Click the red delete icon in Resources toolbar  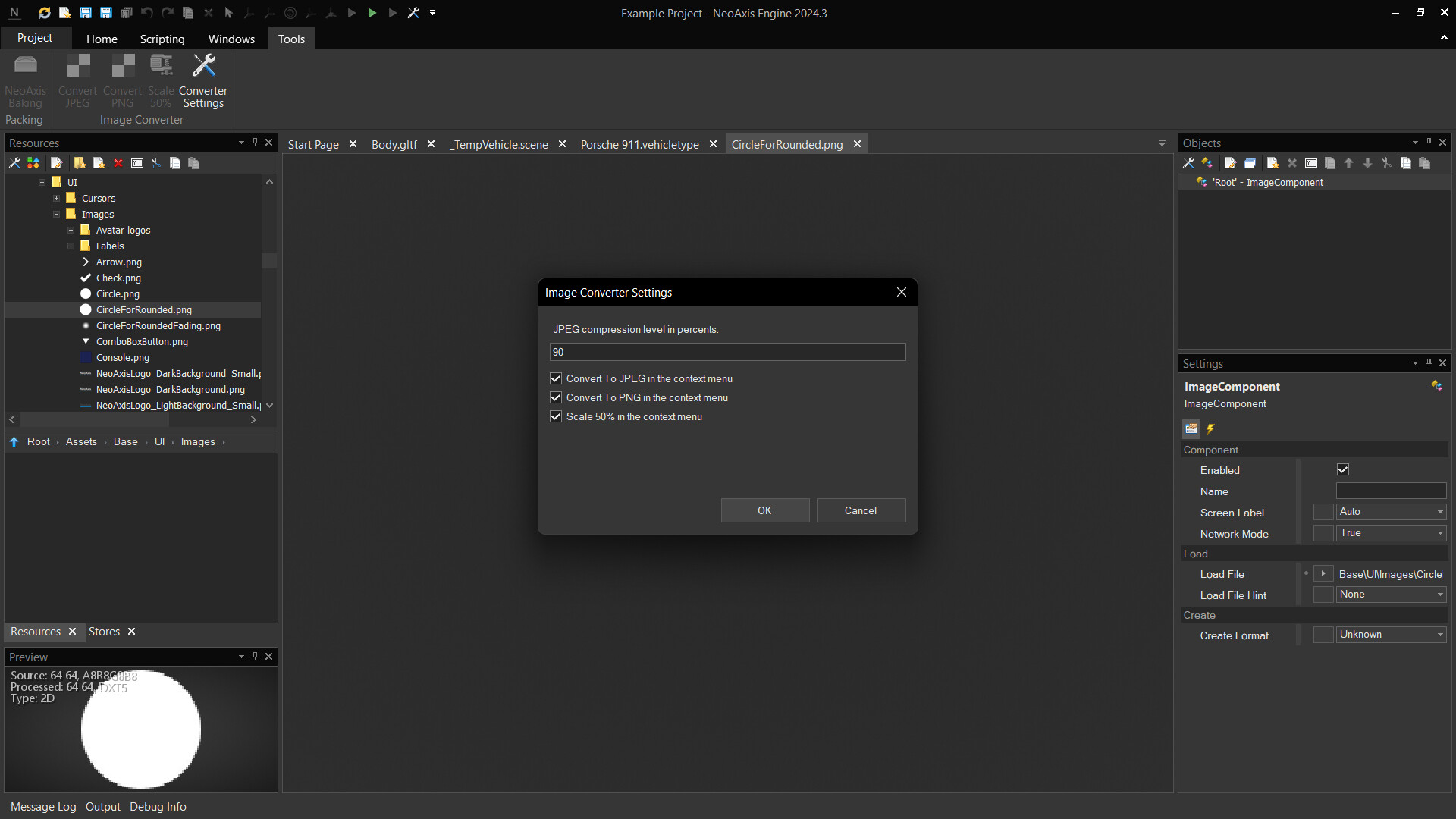click(118, 163)
